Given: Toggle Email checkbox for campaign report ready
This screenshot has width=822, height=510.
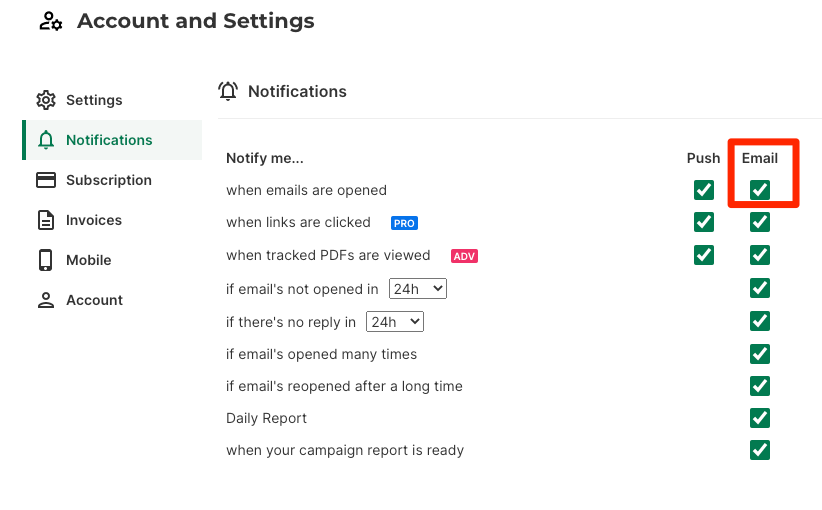Looking at the screenshot, I should 760,450.
